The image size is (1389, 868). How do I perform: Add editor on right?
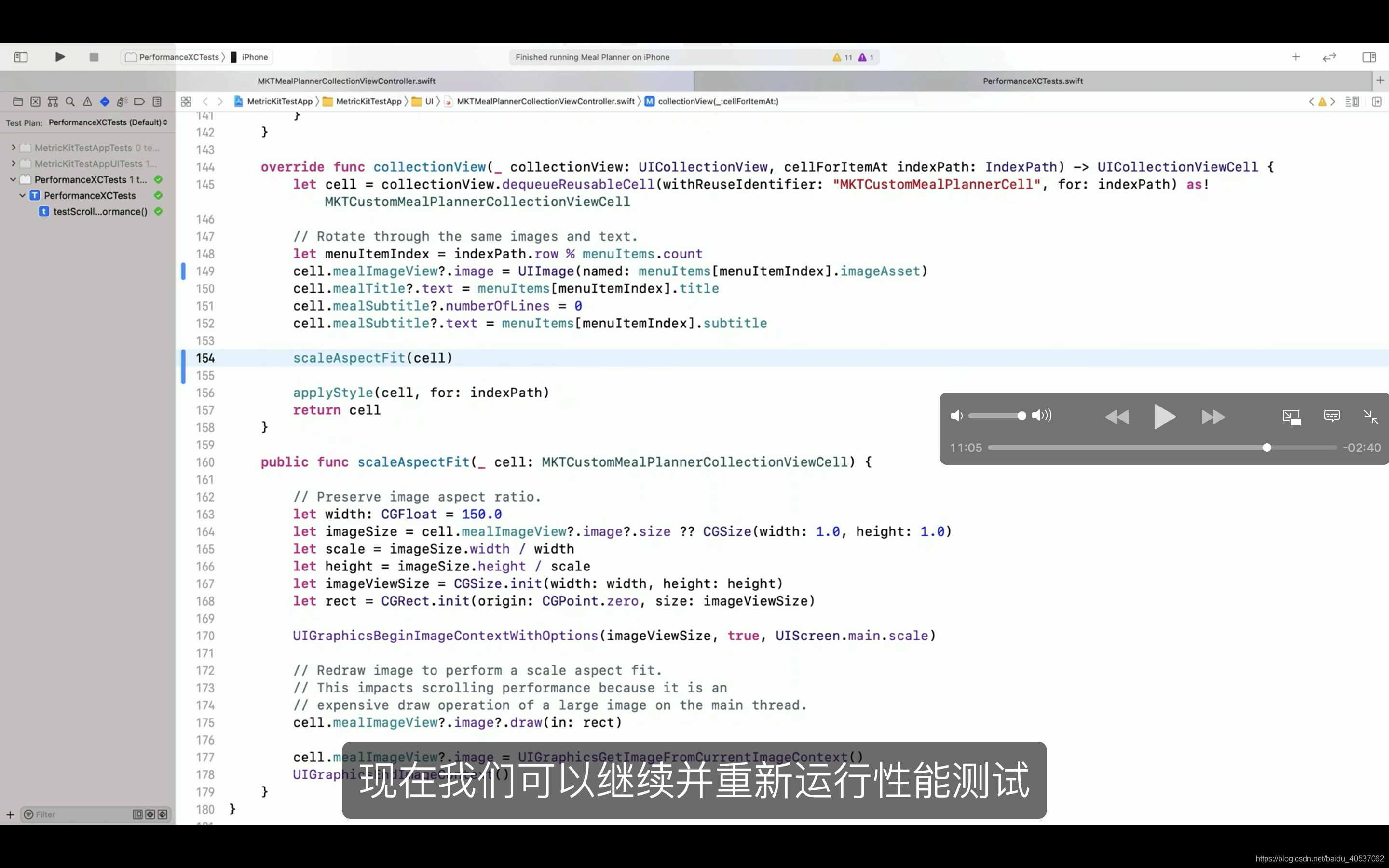click(1376, 102)
